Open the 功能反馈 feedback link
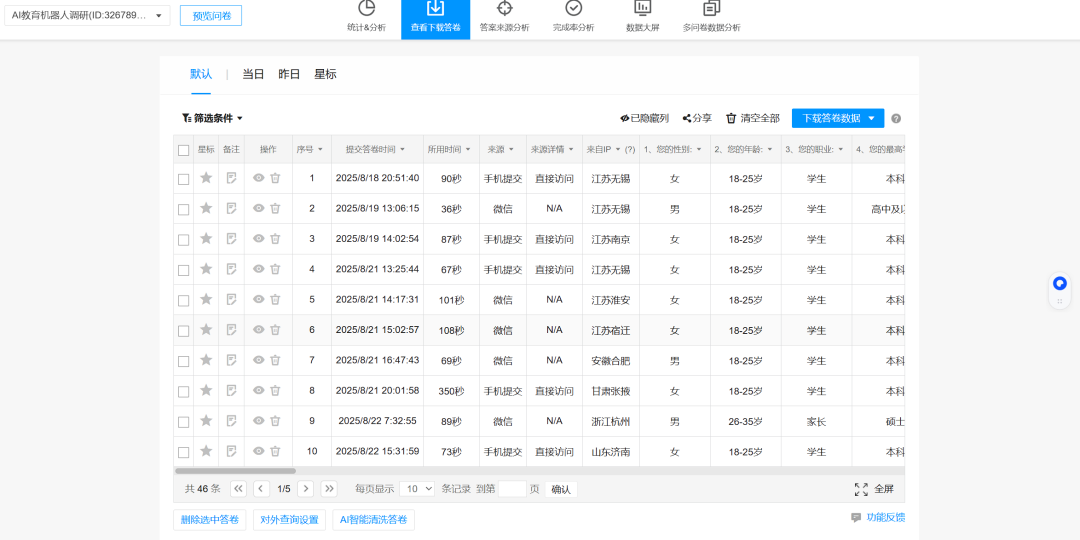 (x=878, y=517)
